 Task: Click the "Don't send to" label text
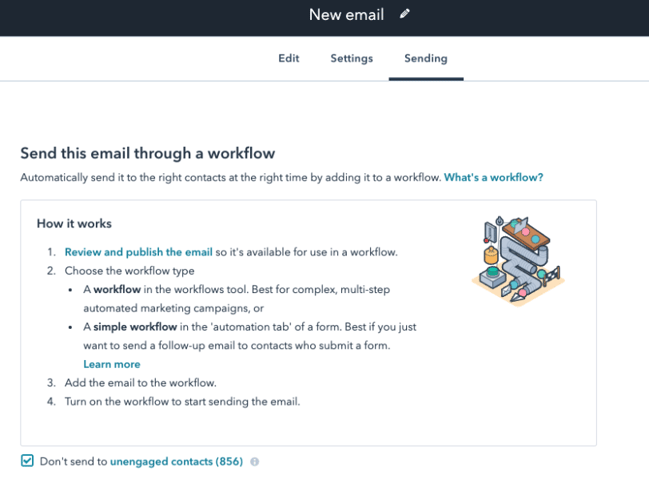[x=73, y=462]
